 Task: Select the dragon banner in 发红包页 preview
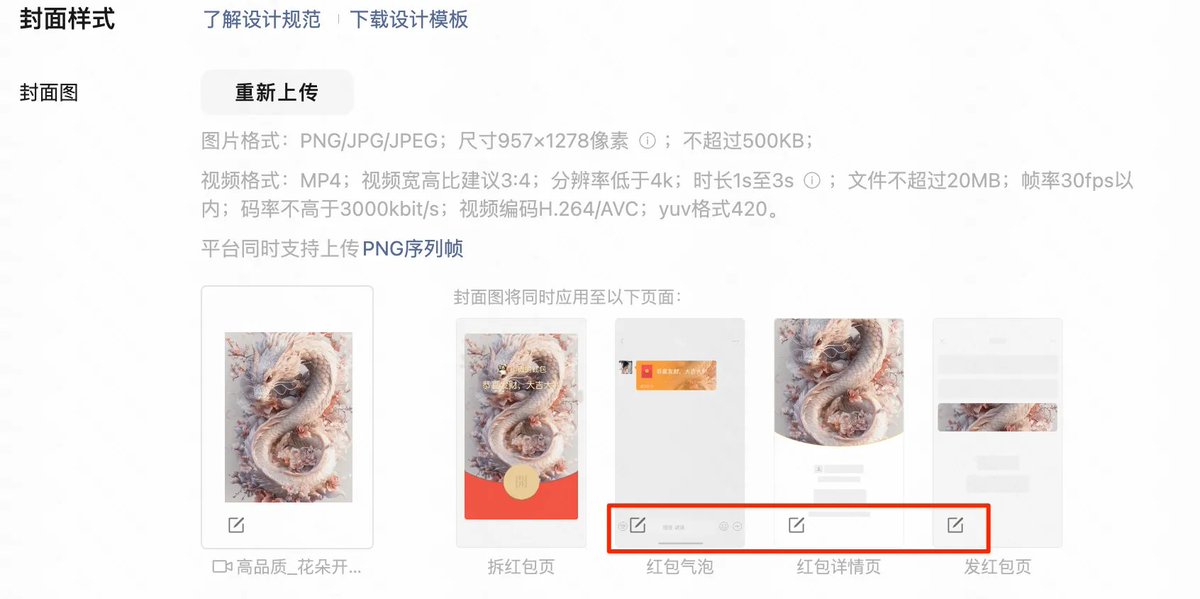(x=997, y=417)
